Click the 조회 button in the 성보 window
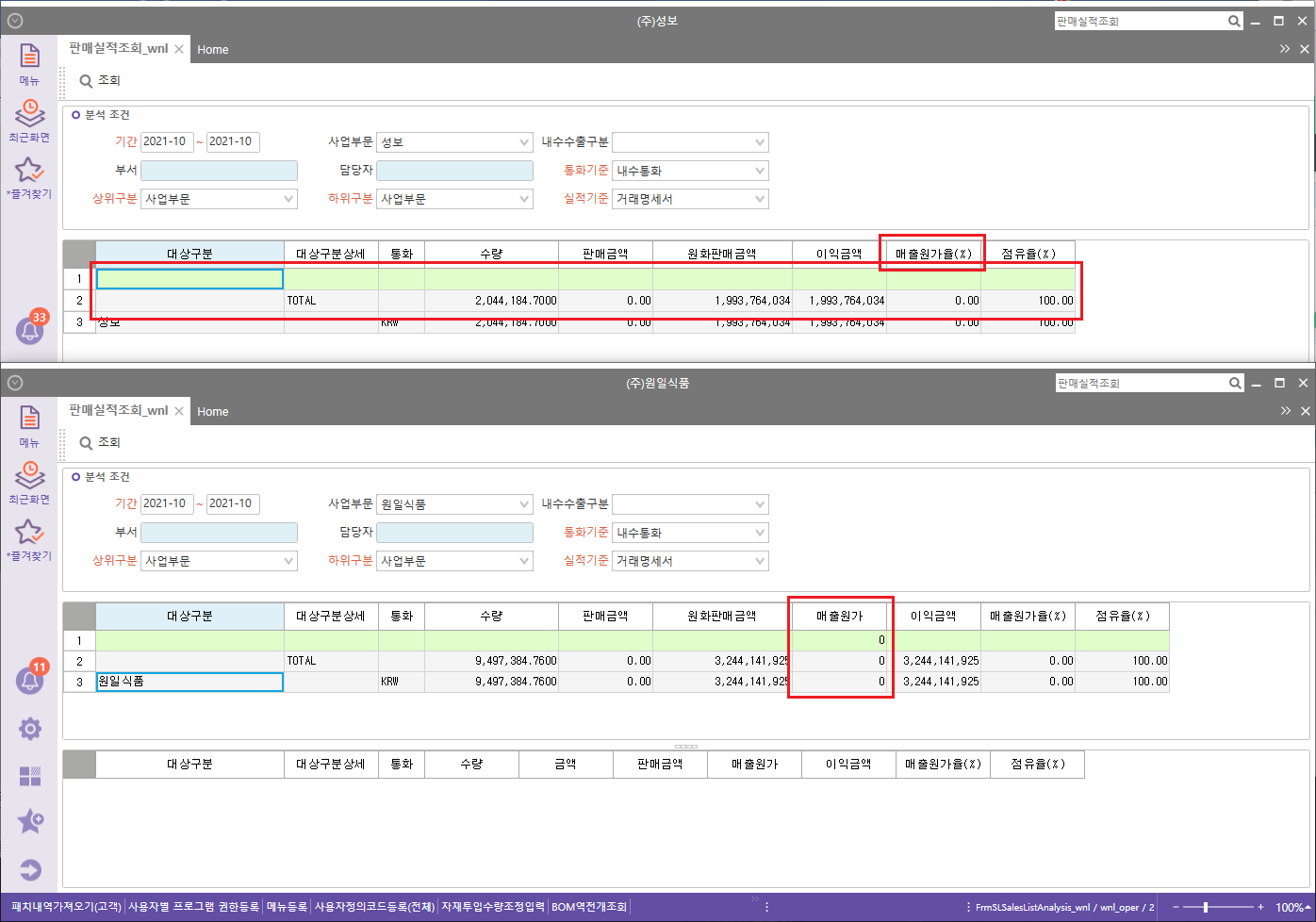The width and height of the screenshot is (1316, 922). point(100,81)
